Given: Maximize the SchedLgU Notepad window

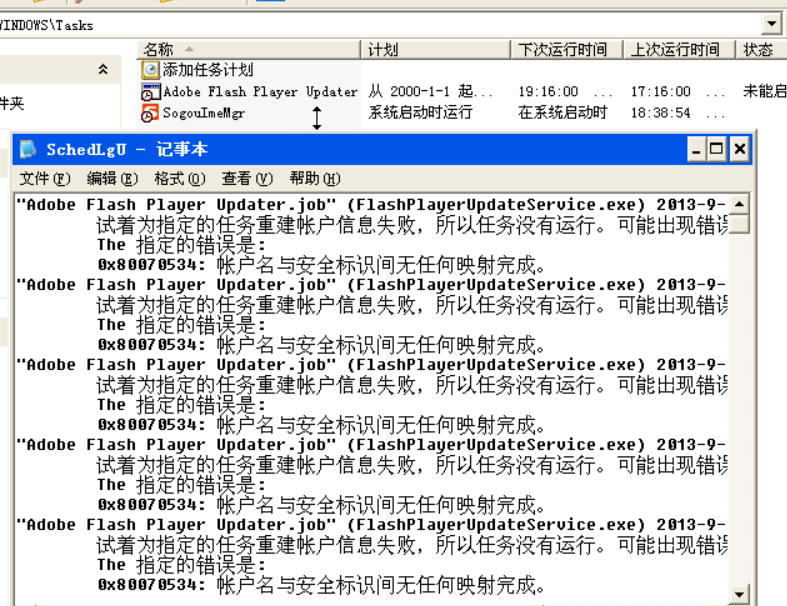Looking at the screenshot, I should pos(717,149).
